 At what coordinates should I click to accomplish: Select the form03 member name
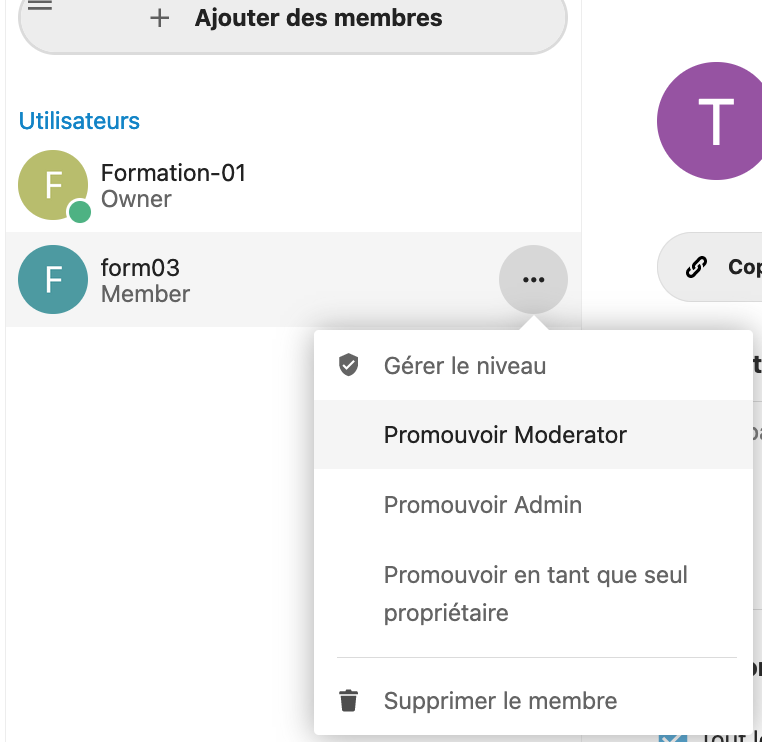(140, 268)
